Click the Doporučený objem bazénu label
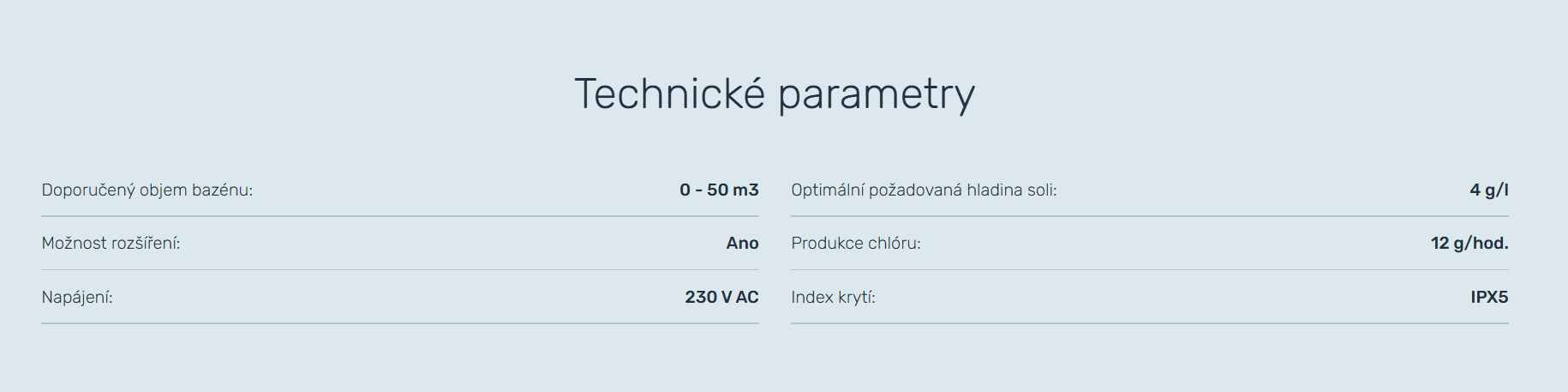Viewport: 1568px width, 392px height. tap(147, 190)
